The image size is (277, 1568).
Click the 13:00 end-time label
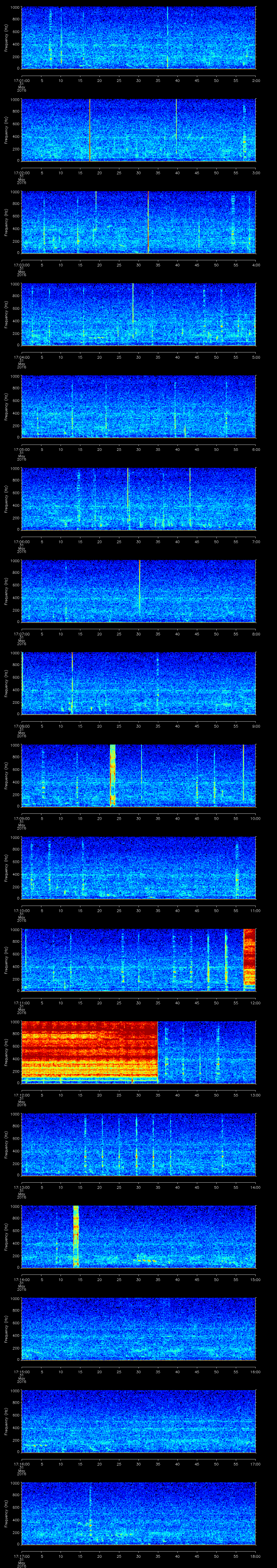click(255, 1095)
